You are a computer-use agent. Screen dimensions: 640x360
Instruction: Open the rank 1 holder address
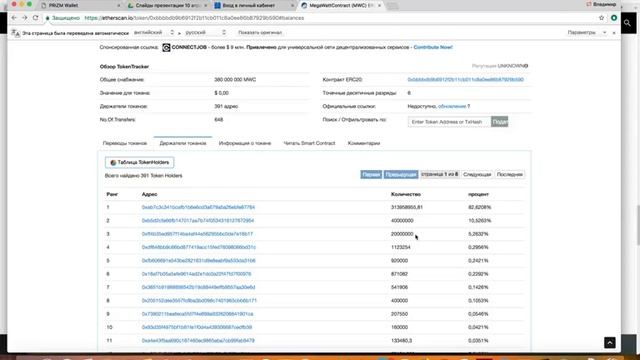coord(198,207)
